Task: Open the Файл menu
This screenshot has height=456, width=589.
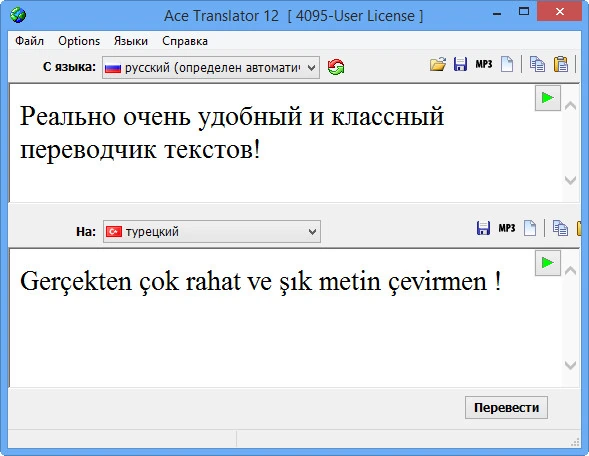Action: pyautogui.click(x=29, y=41)
